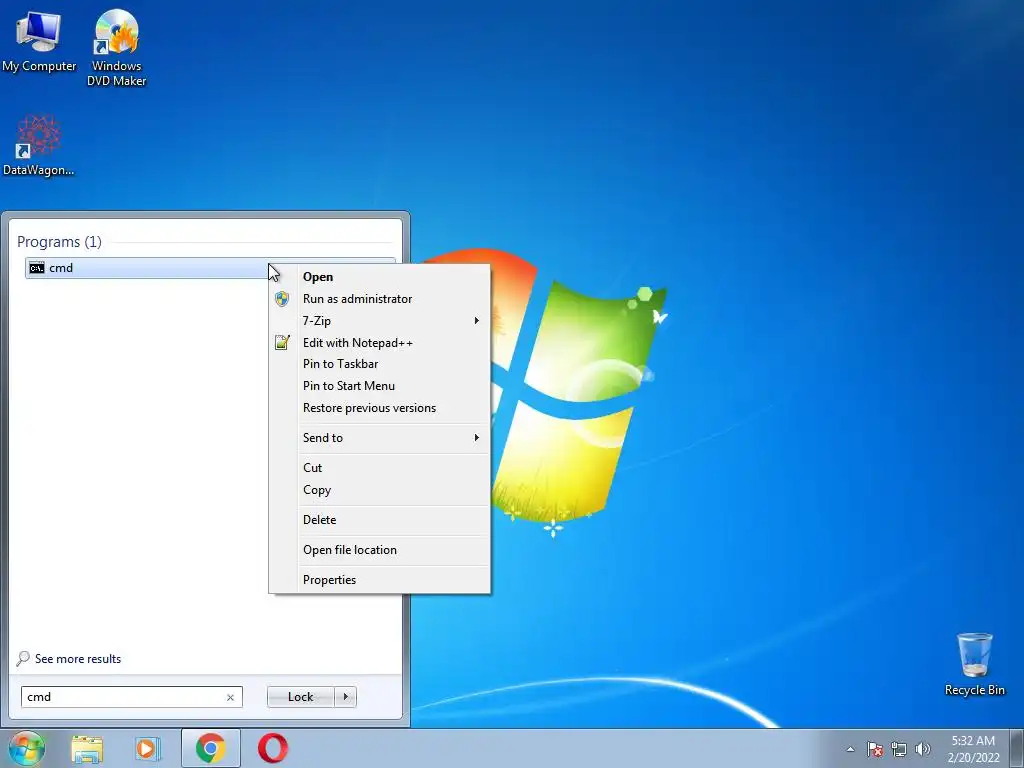The width and height of the screenshot is (1024, 768).
Task: Choose Open in the context menu
Action: (x=379, y=277)
